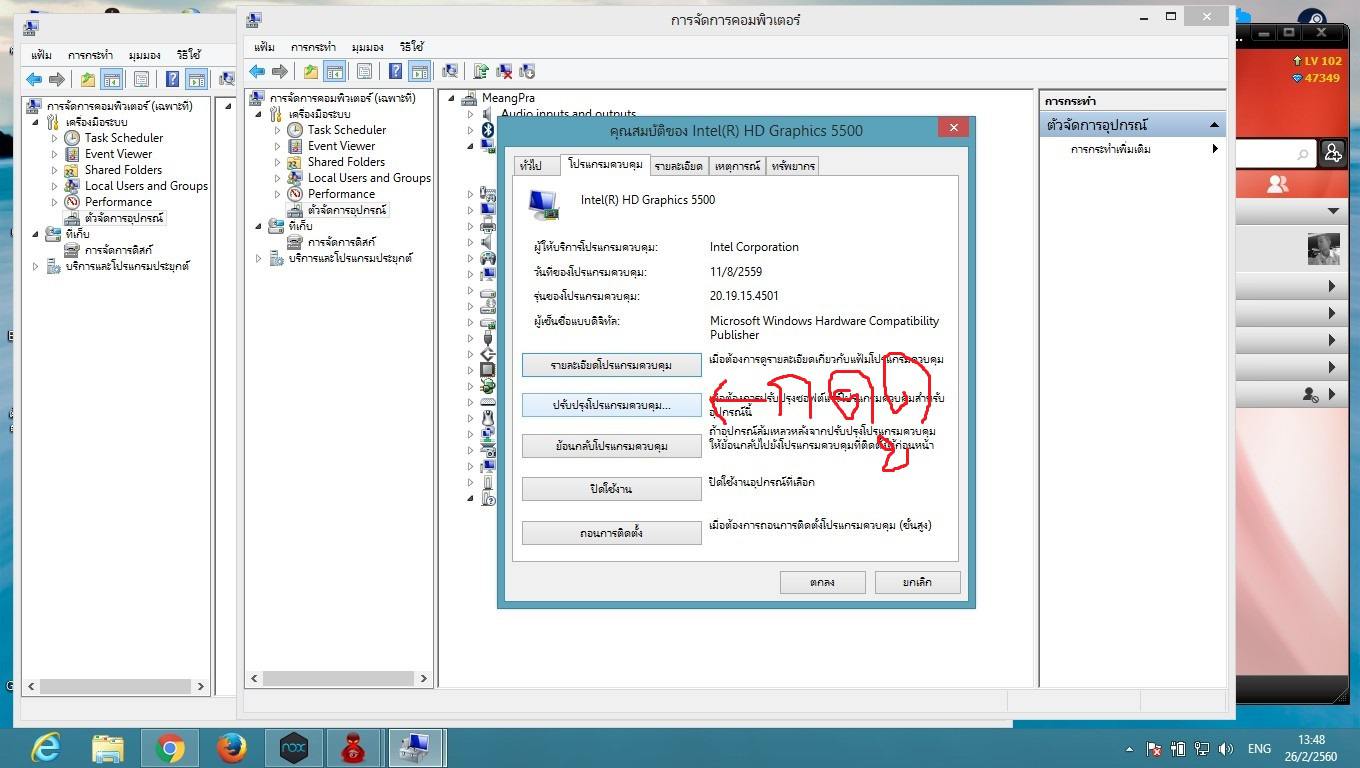Click horizontal scrollbar in rear window tree pane
This screenshot has height=768, width=1360.
115,686
